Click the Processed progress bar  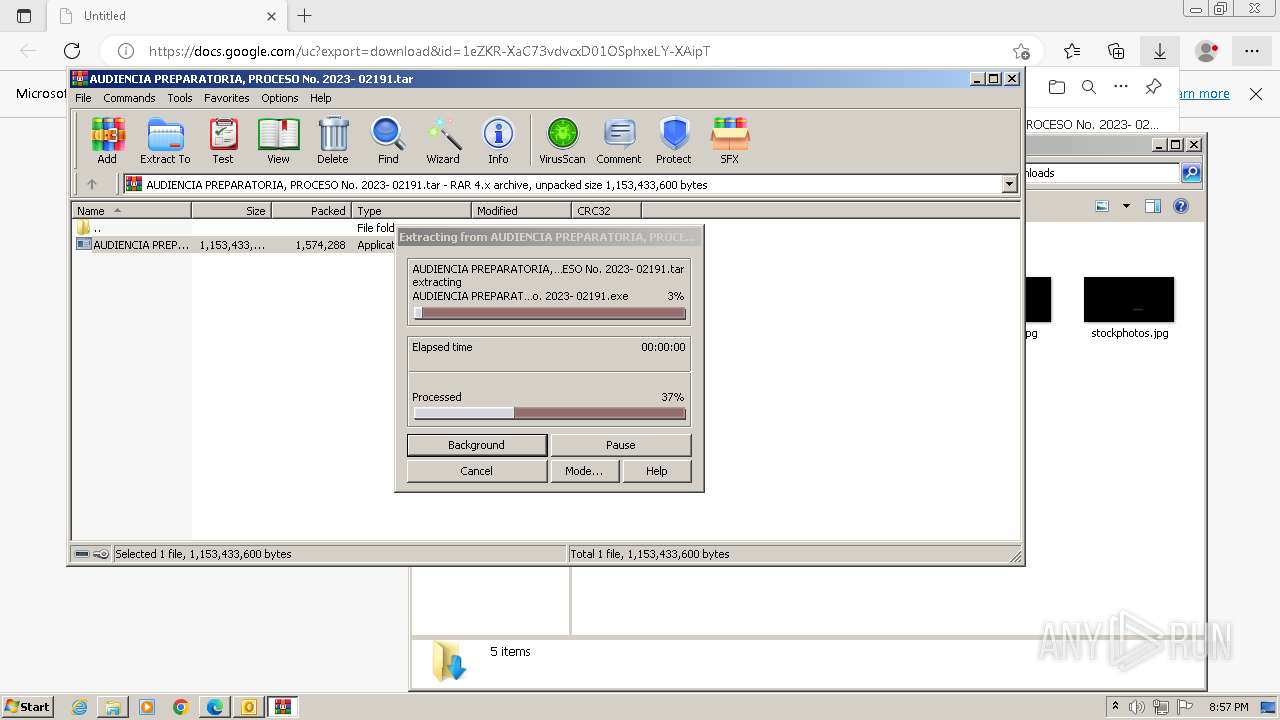(x=550, y=413)
